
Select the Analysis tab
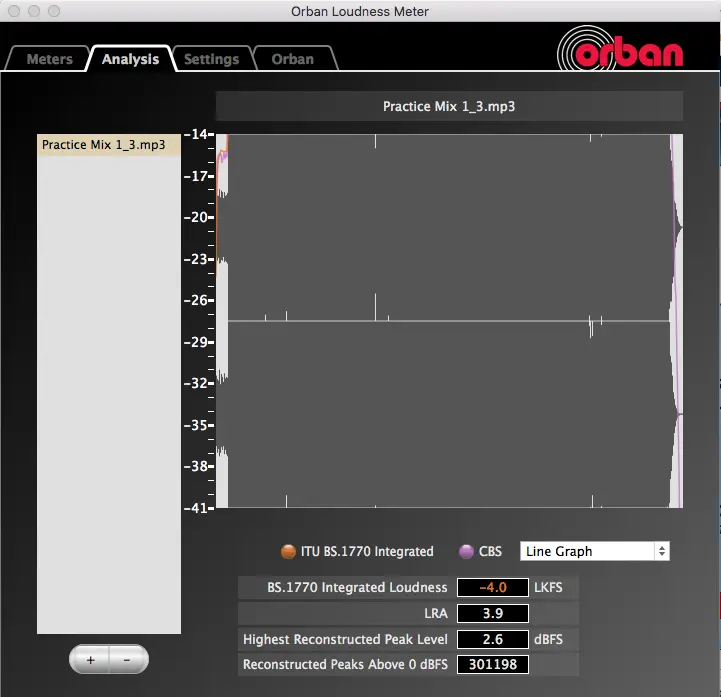(x=130, y=59)
